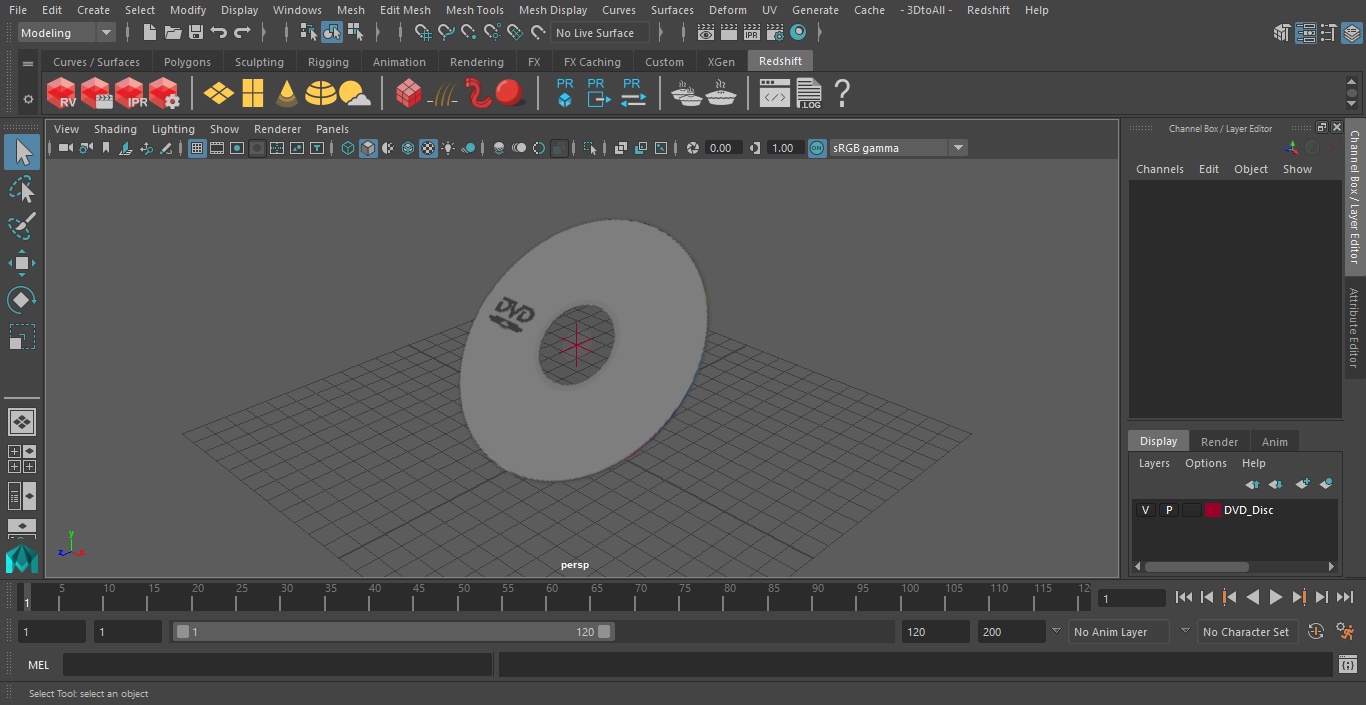Click the undo arrow icon
1366x705 pixels.
(x=218, y=33)
